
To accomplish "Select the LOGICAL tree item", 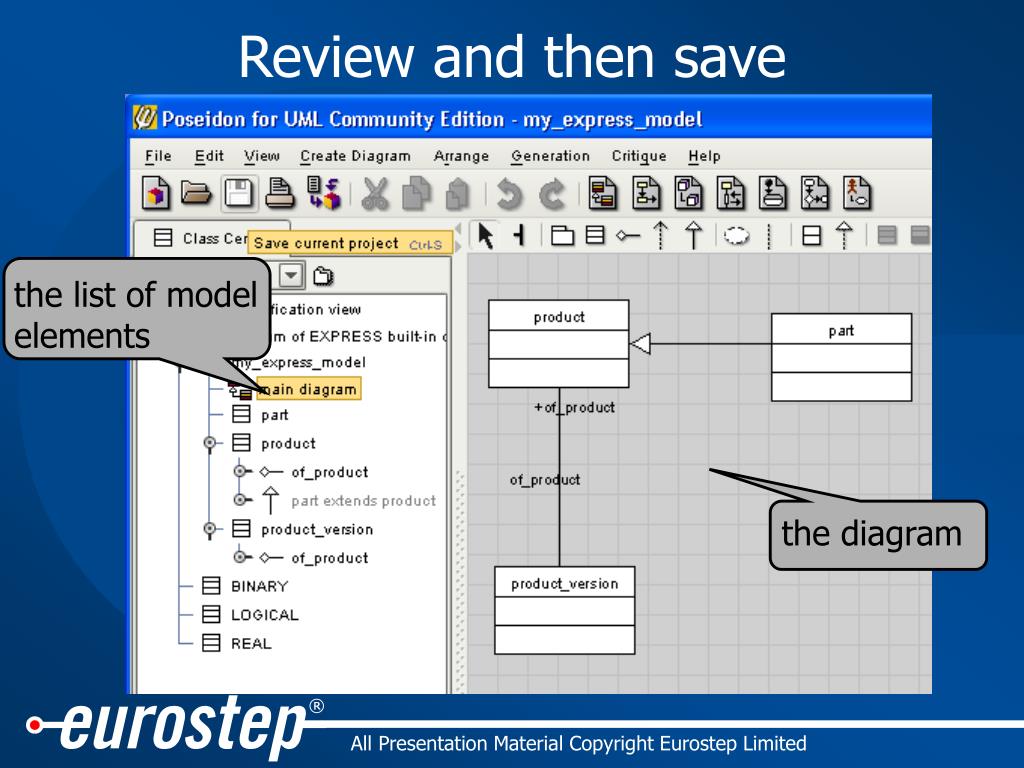I will [x=264, y=615].
